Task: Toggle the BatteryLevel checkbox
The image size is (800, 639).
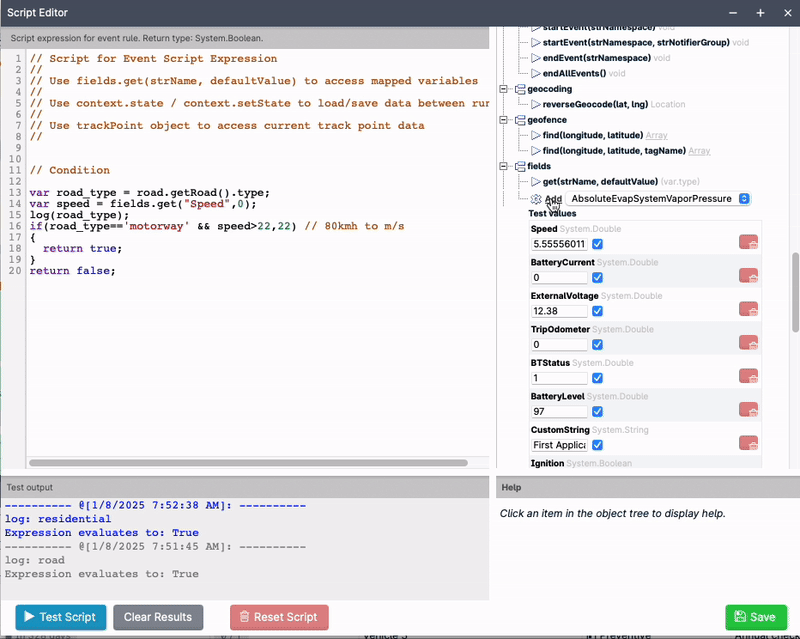Action: coord(597,412)
